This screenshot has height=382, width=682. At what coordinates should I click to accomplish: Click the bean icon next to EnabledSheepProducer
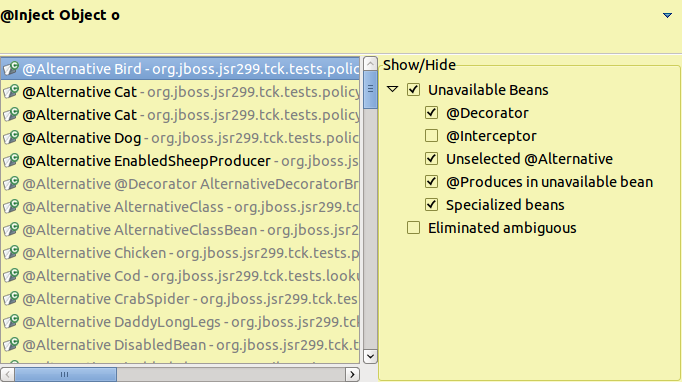[x=11, y=161]
